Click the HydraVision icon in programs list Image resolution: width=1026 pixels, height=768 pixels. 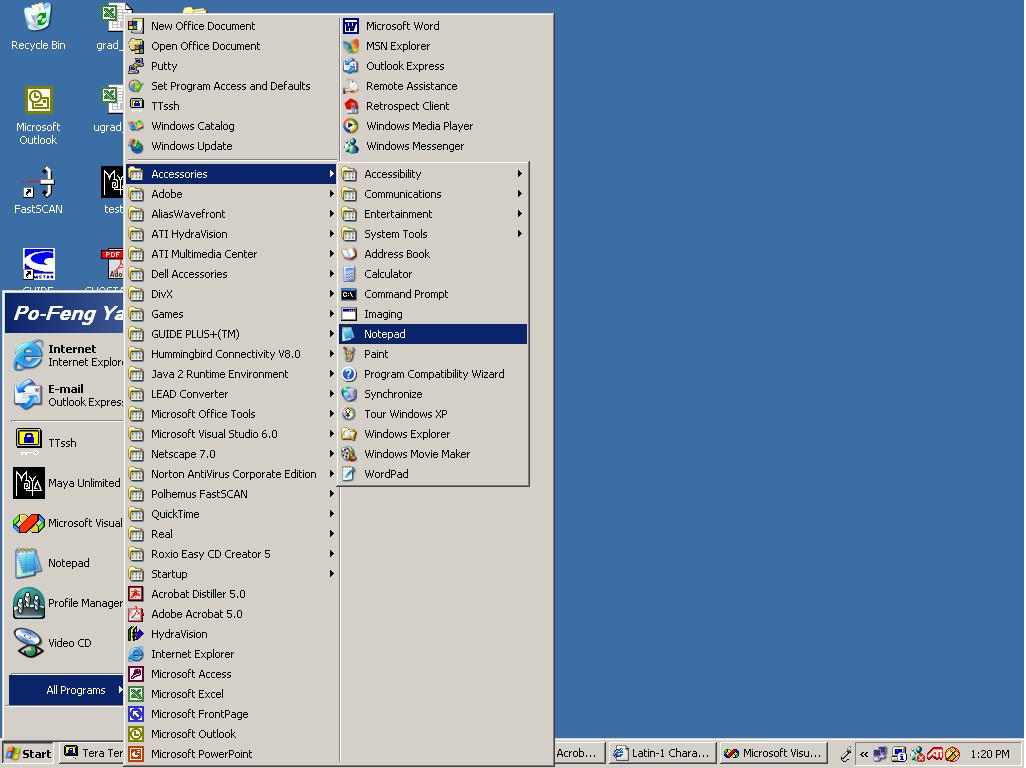click(136, 634)
